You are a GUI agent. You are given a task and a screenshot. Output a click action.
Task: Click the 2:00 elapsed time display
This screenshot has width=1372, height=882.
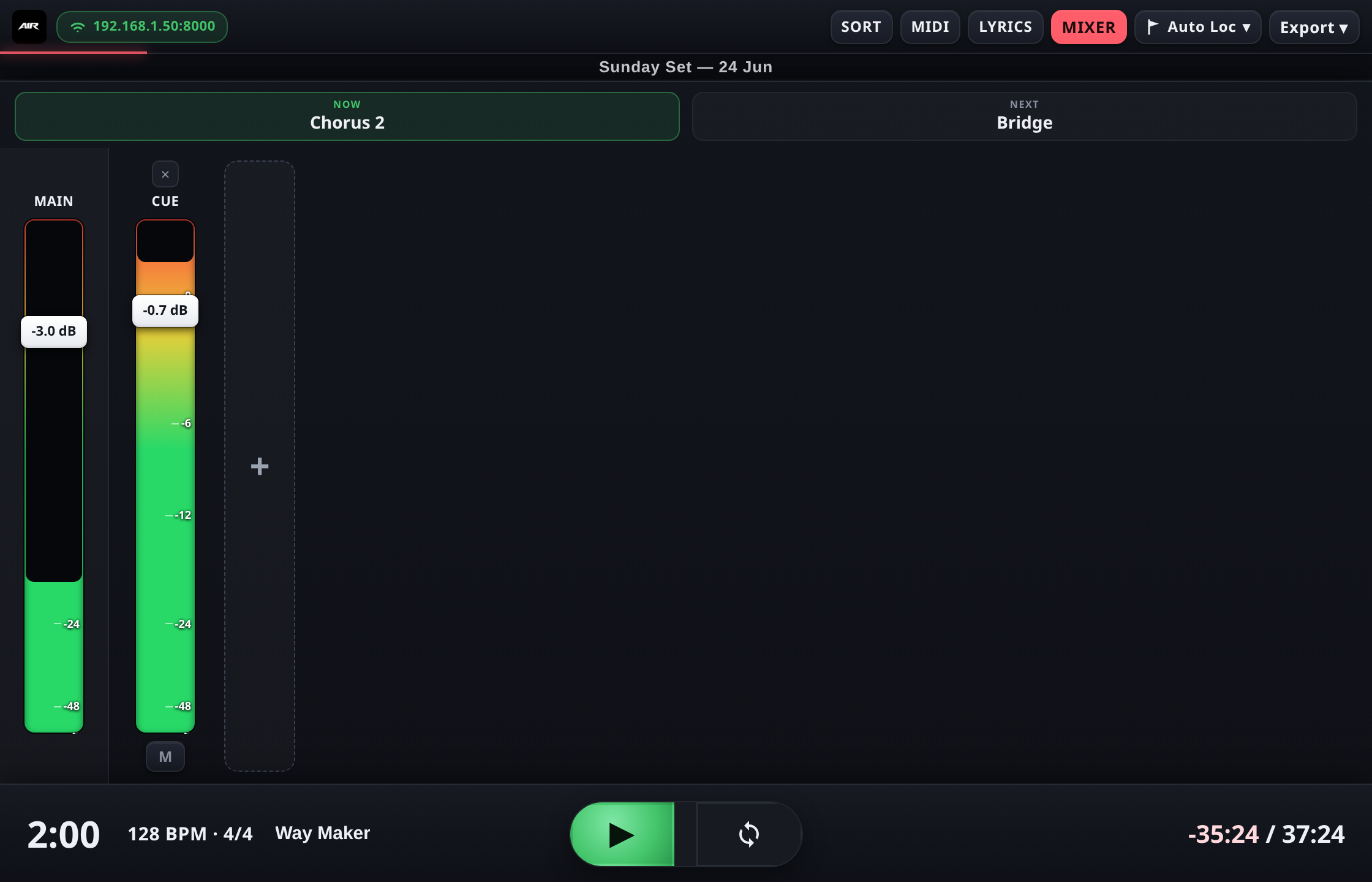coord(64,834)
